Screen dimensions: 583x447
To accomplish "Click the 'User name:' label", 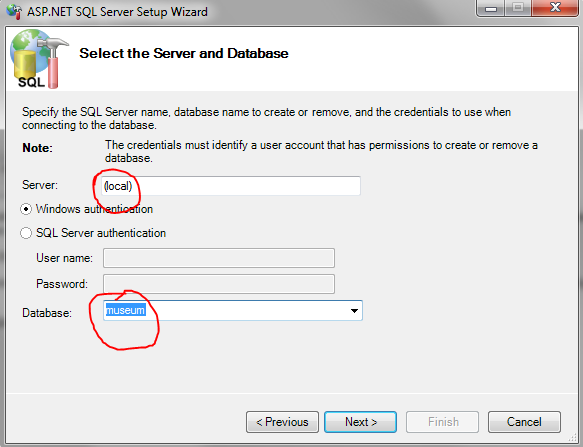I will tap(64, 258).
